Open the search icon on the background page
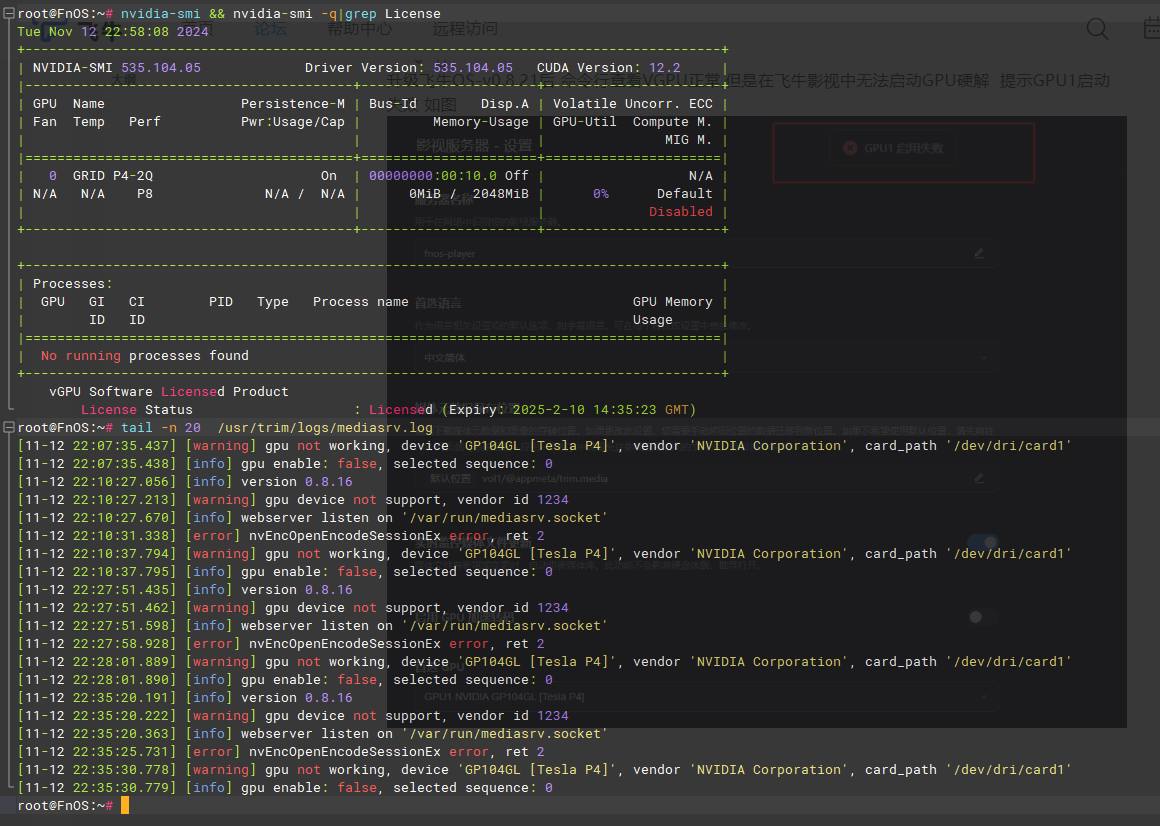The width and height of the screenshot is (1160, 826). point(1097,29)
